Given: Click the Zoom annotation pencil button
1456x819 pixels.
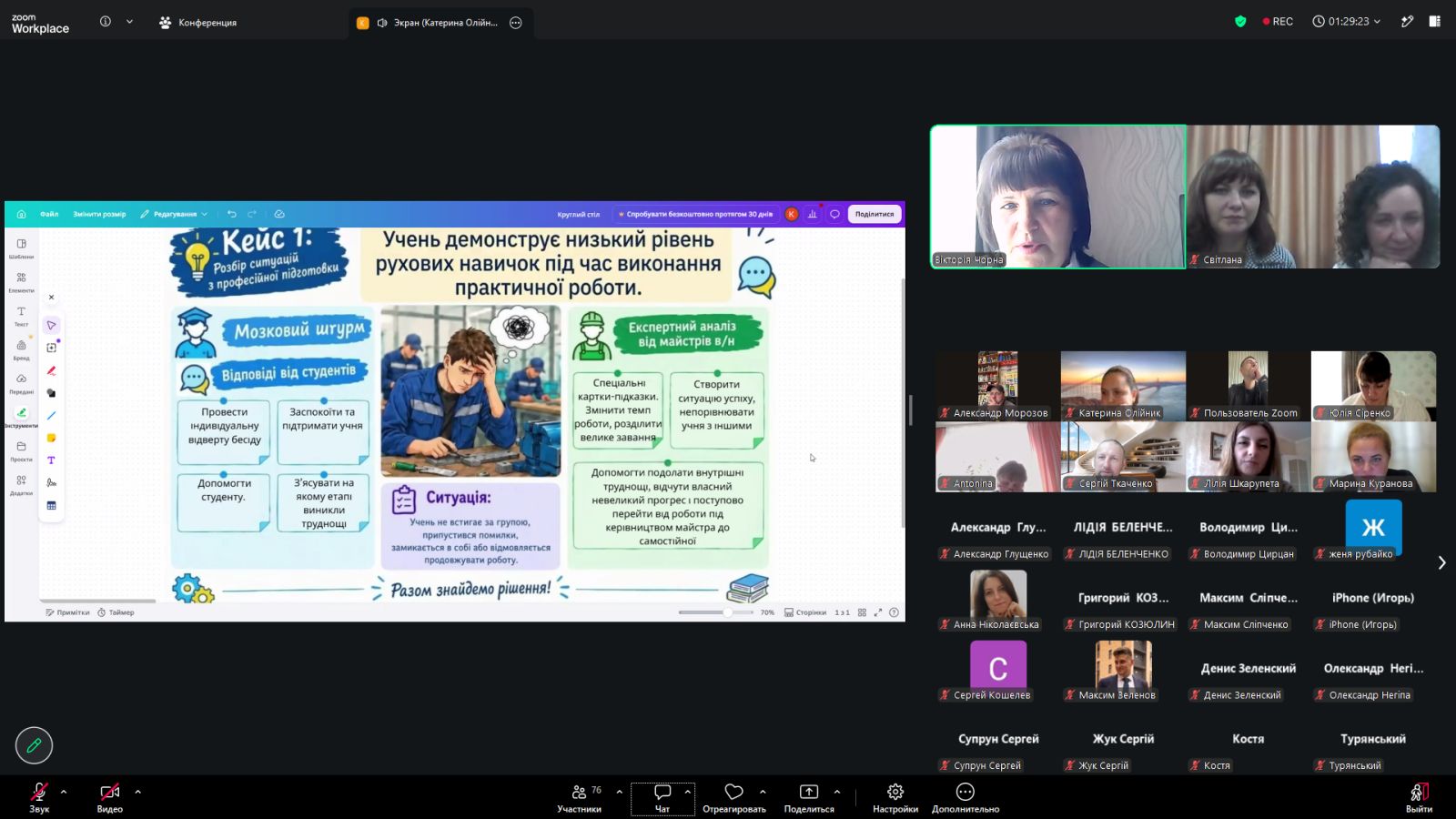Looking at the screenshot, I should click(35, 745).
